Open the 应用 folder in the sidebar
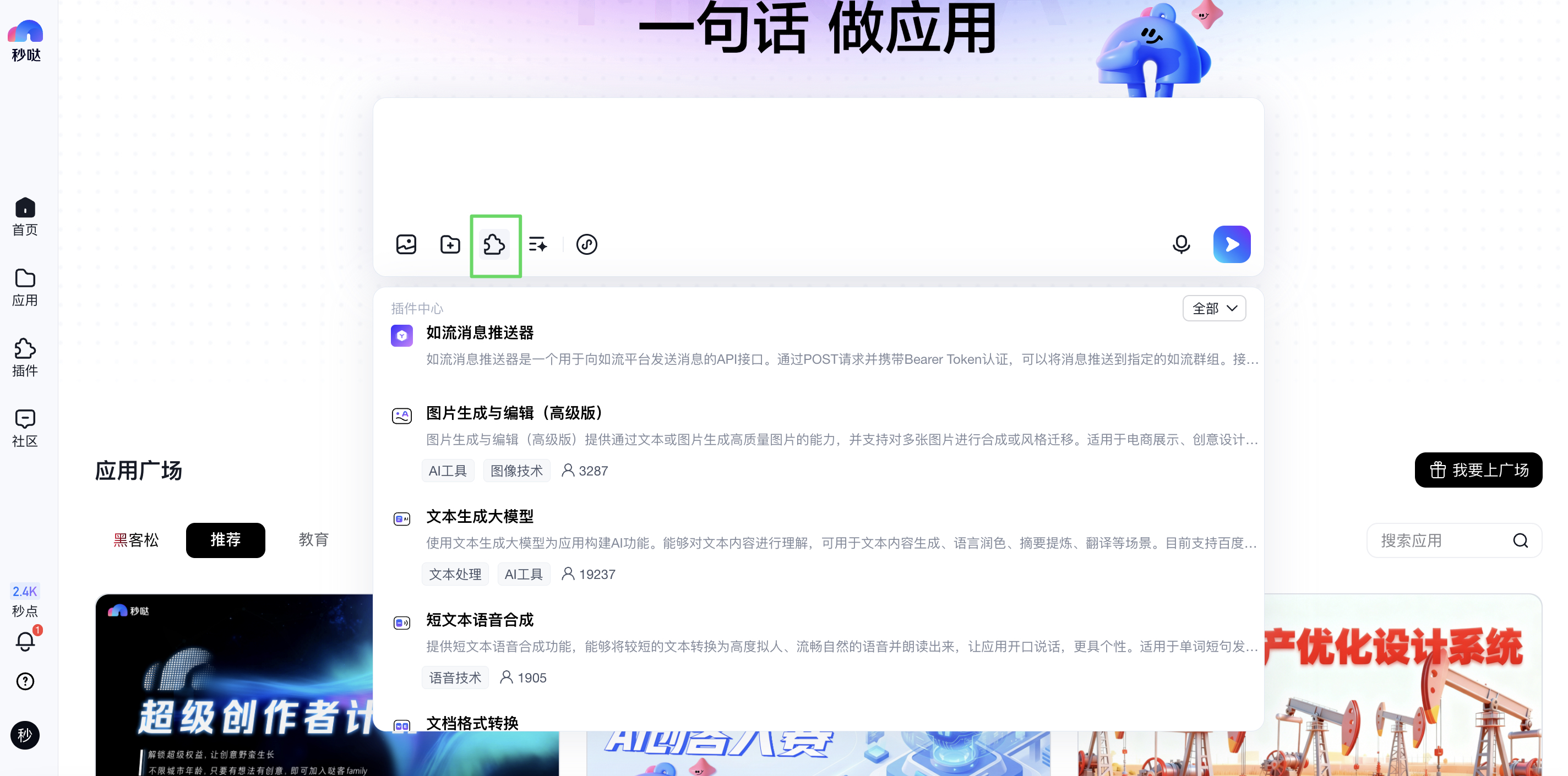This screenshot has height=776, width=1568. (25, 287)
